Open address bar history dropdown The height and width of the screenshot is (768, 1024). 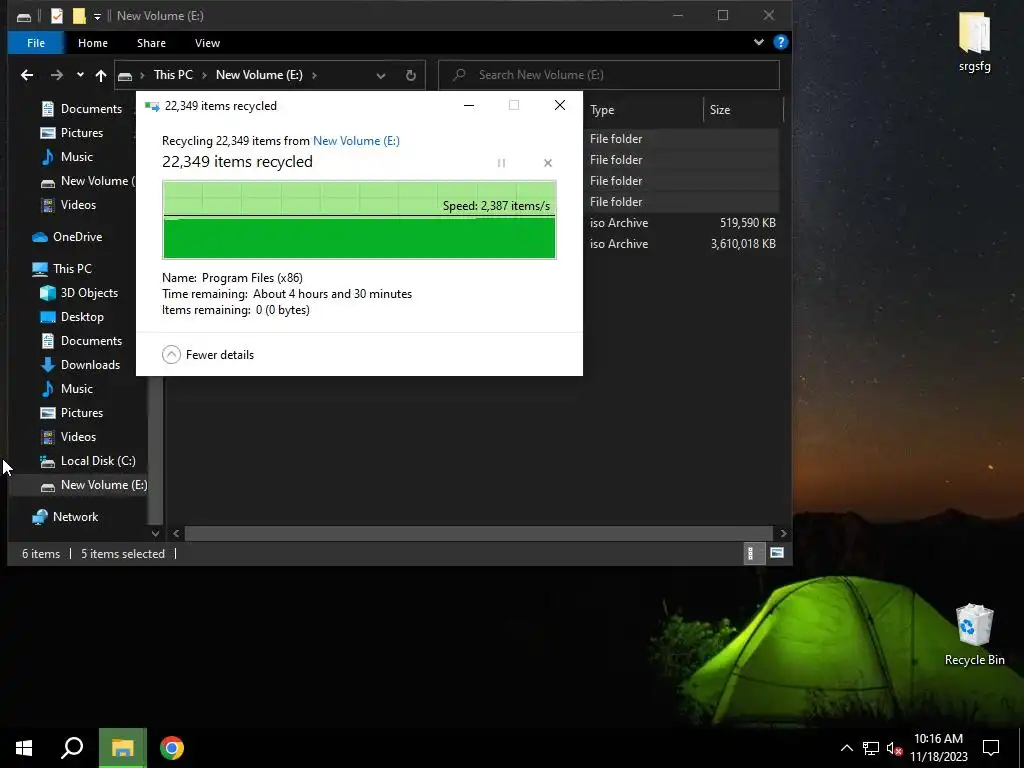coord(381,75)
